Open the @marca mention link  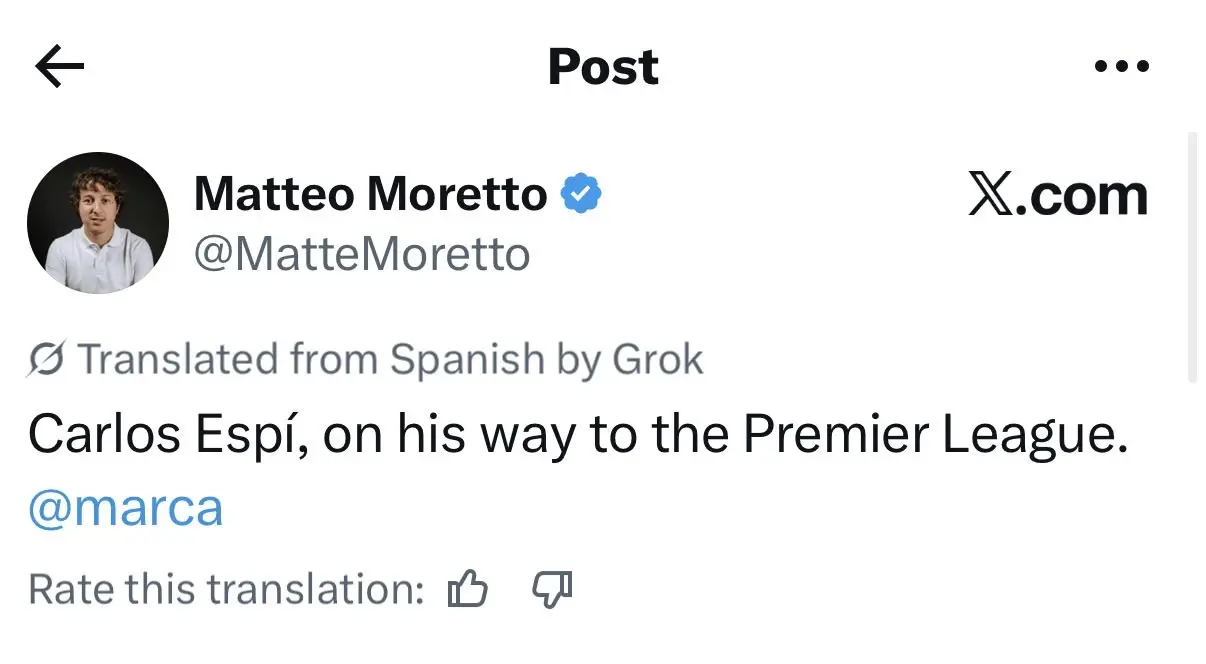point(126,509)
